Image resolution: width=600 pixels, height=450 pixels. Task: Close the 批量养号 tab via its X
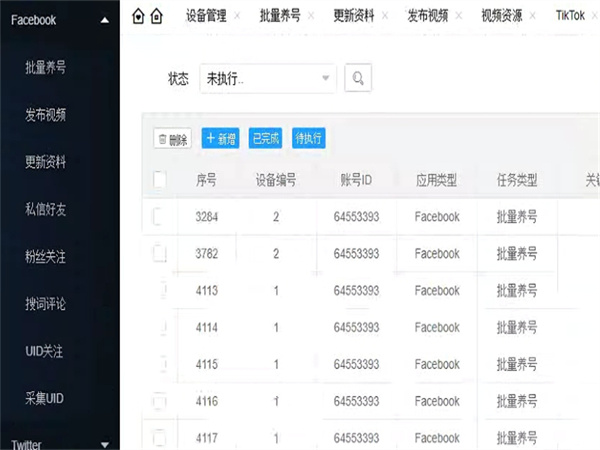[311, 17]
